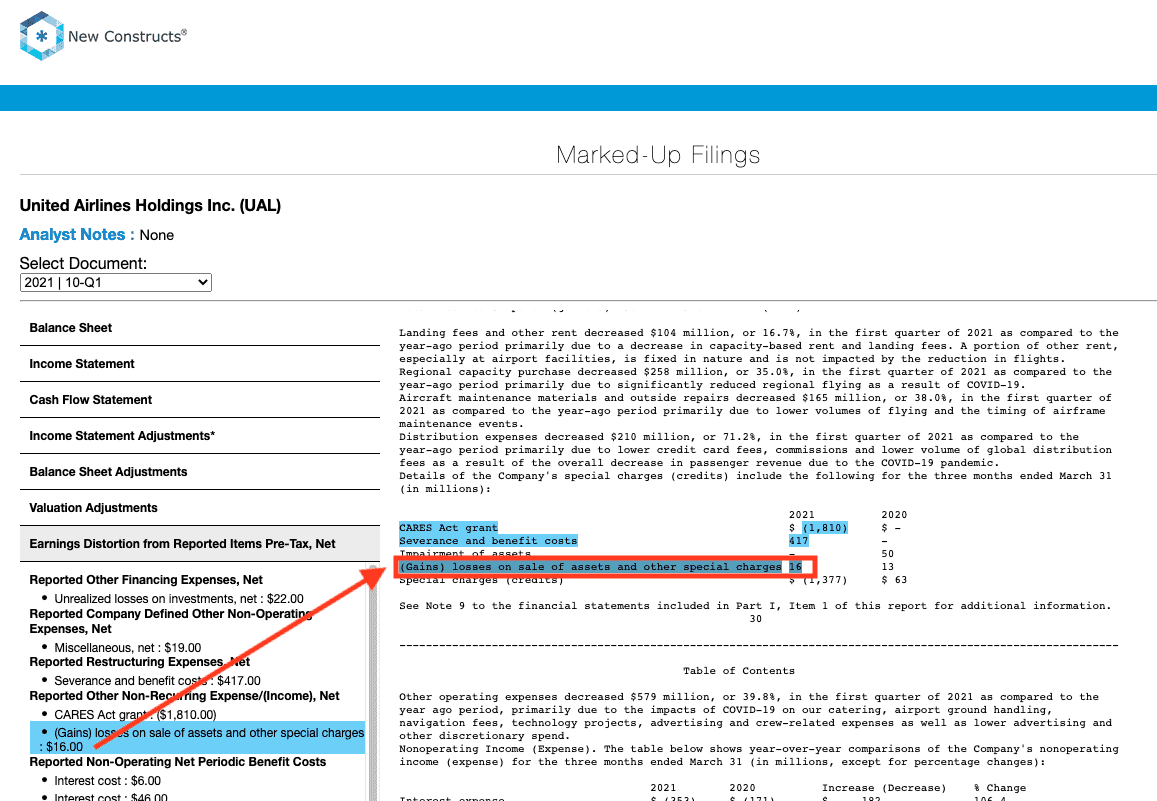Click the New Constructs brand name
1157x801 pixels.
(128, 36)
